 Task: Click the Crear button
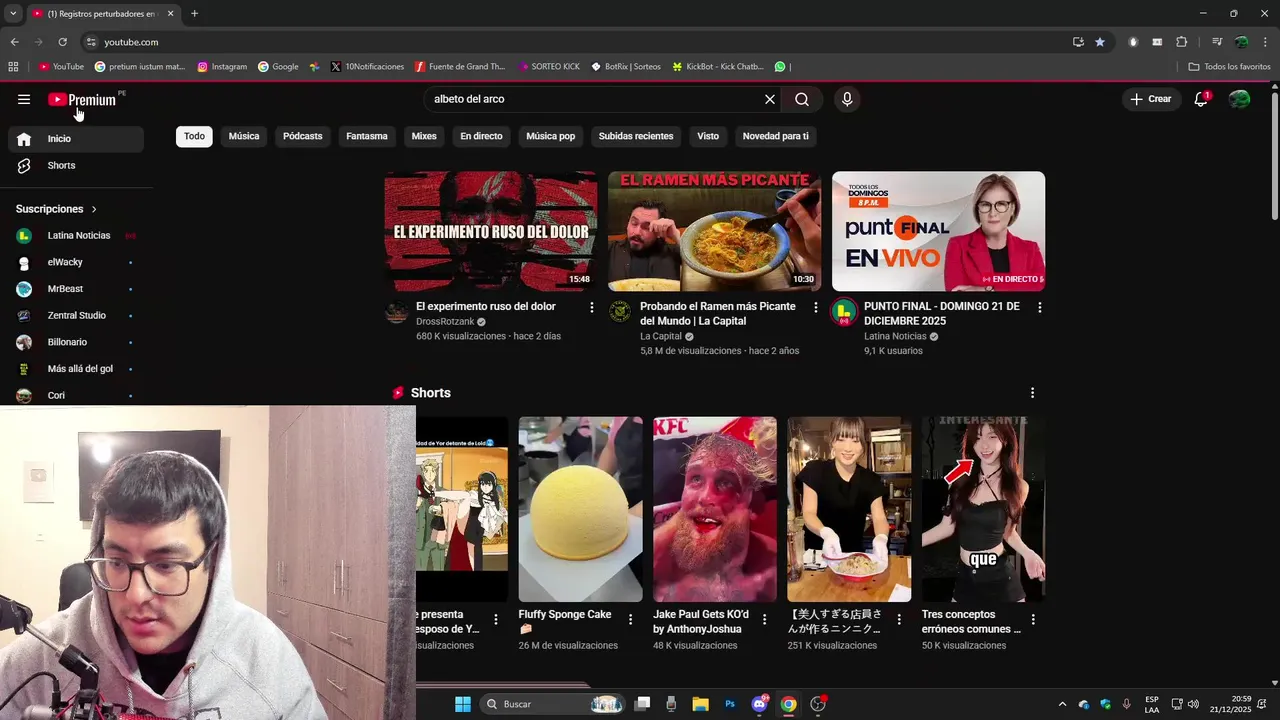click(x=1151, y=99)
